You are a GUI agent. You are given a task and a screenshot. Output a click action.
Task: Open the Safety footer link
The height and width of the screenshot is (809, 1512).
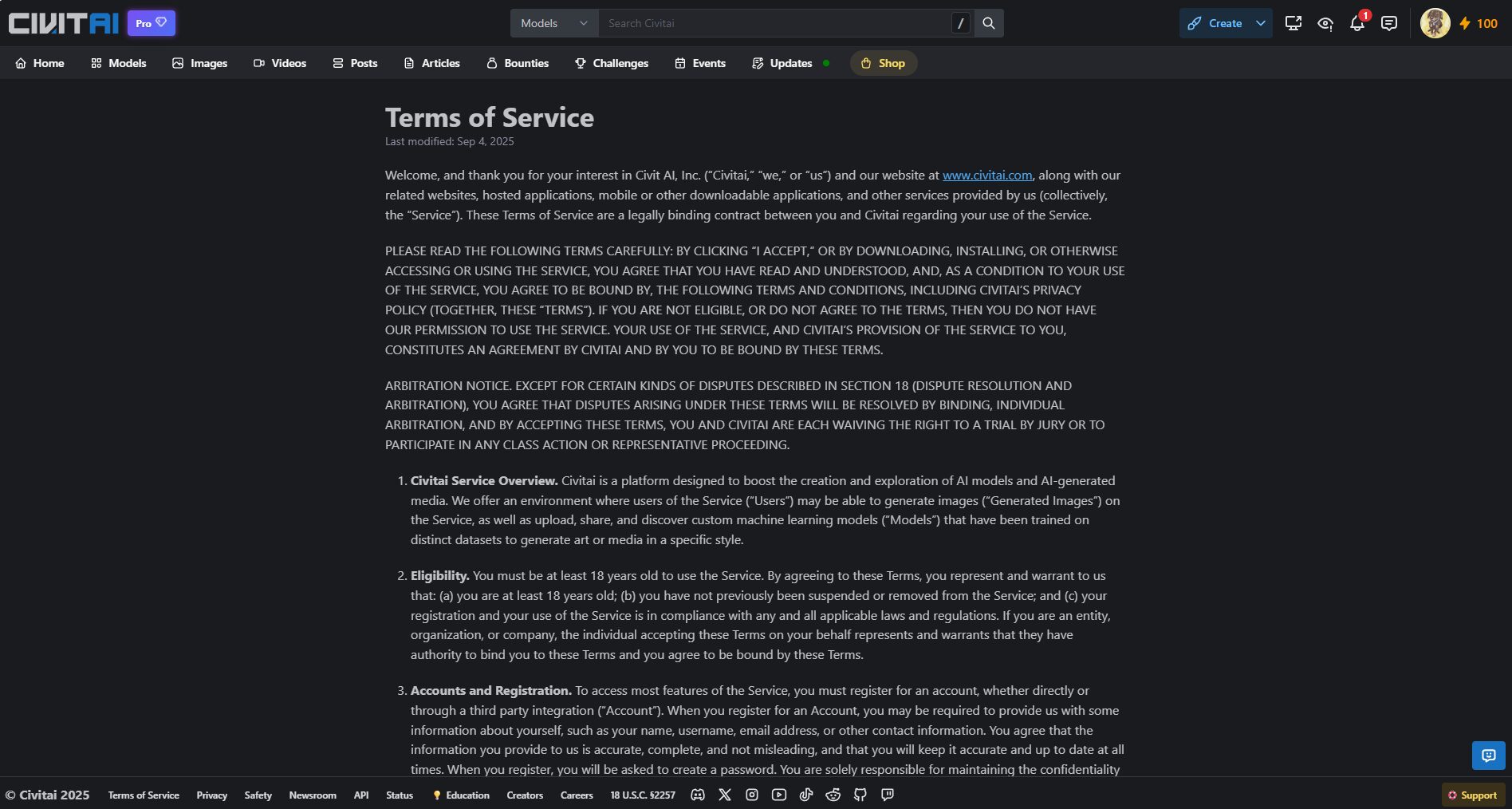pyautogui.click(x=258, y=795)
